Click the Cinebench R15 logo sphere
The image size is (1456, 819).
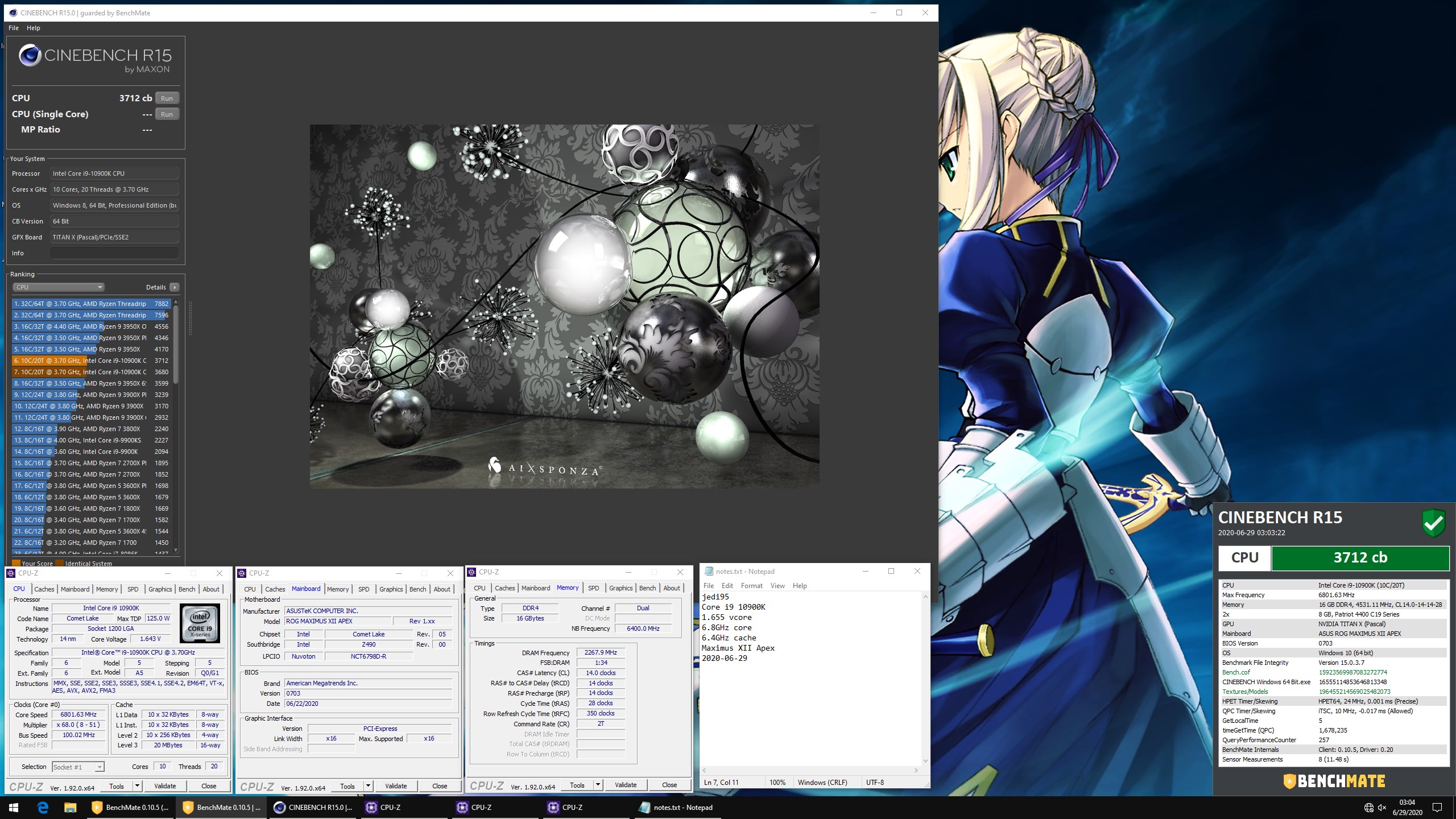[30, 55]
